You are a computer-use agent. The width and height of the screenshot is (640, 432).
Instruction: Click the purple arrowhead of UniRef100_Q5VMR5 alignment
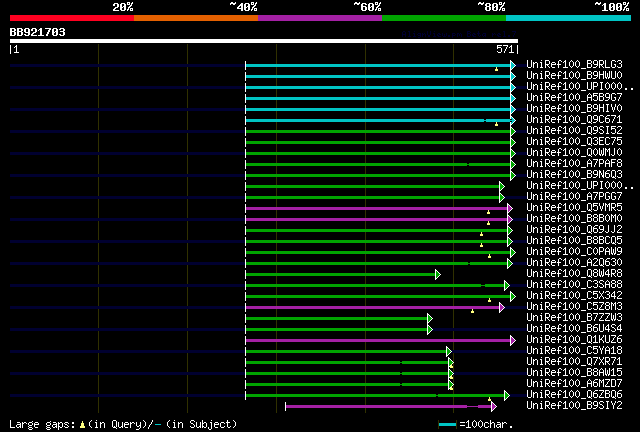[x=510, y=209]
